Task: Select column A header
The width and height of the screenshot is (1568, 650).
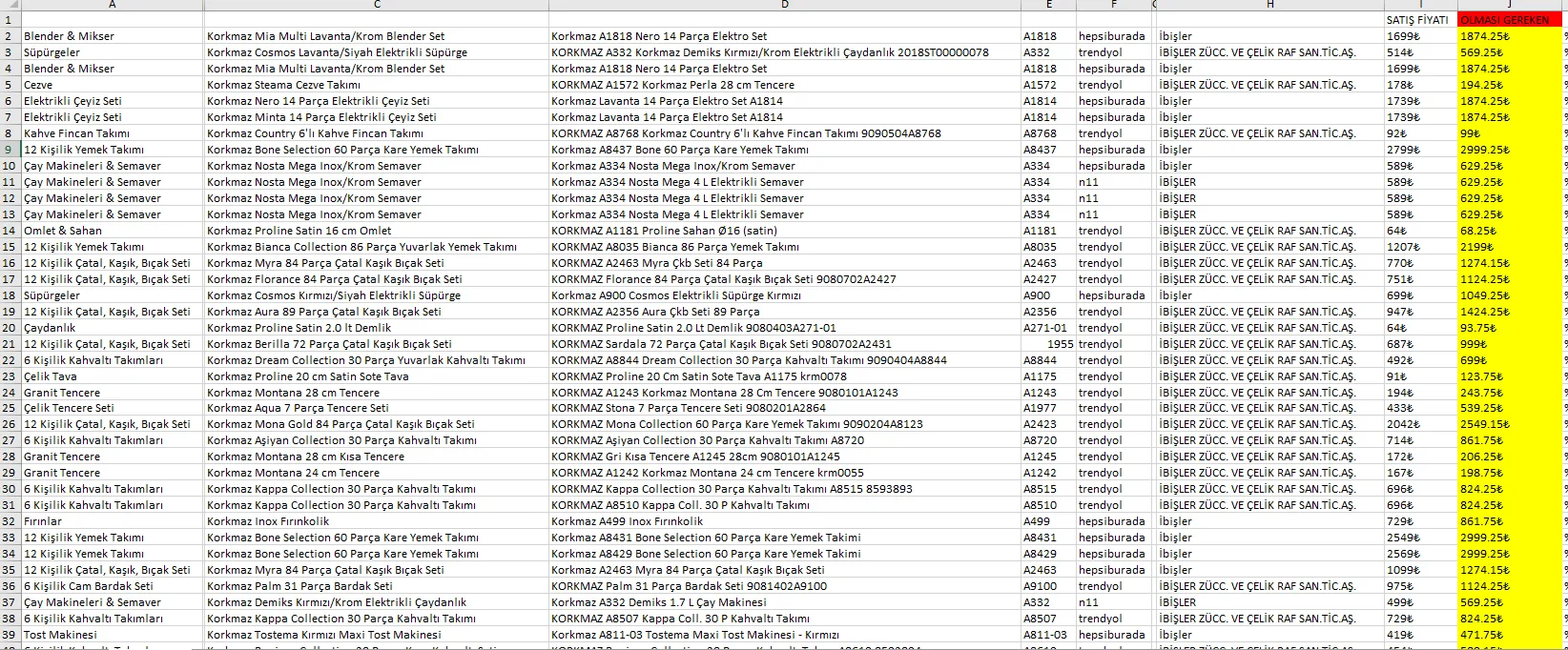Action: 113,5
